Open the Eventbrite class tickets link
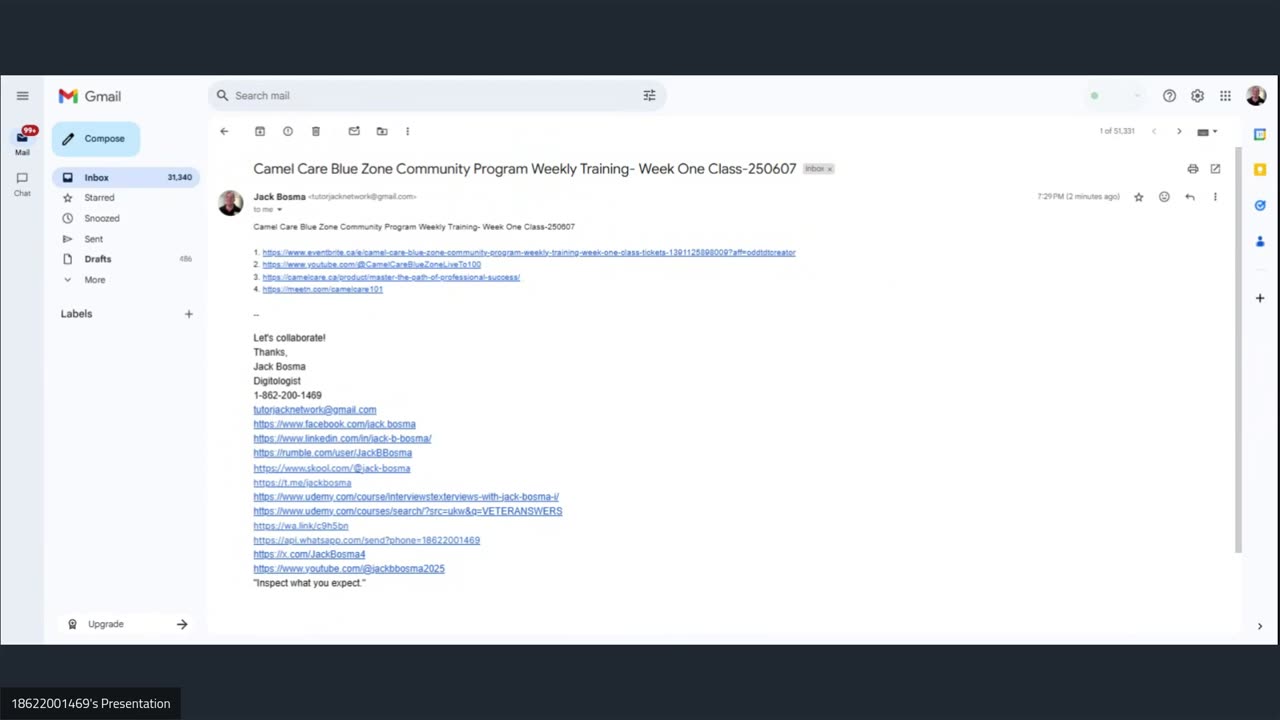Image resolution: width=1280 pixels, height=720 pixels. tap(529, 253)
